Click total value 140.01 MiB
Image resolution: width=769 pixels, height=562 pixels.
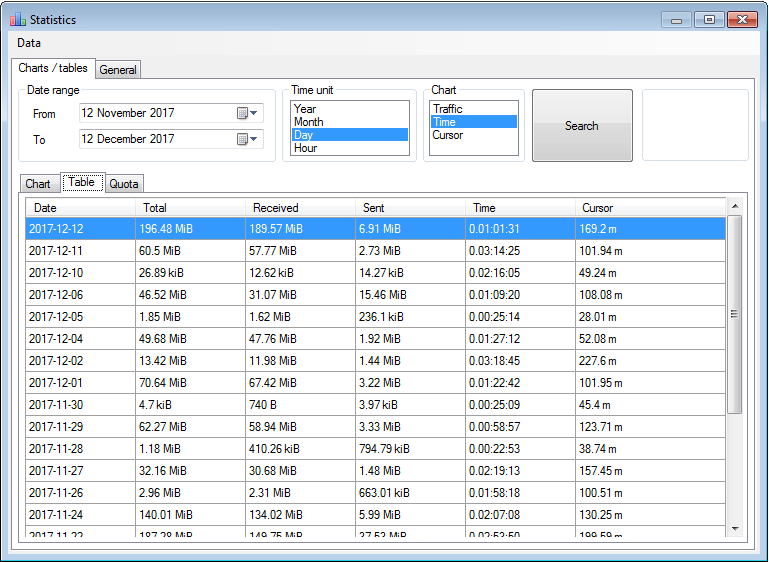[x=190, y=515]
